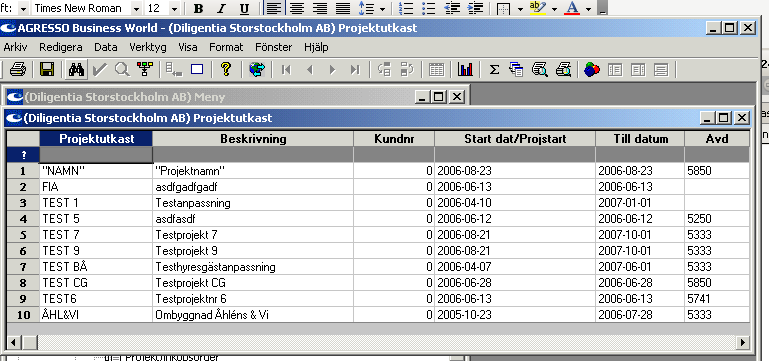Toggle justify alignment button
This screenshot has height=361, width=769.
[x=343, y=8]
